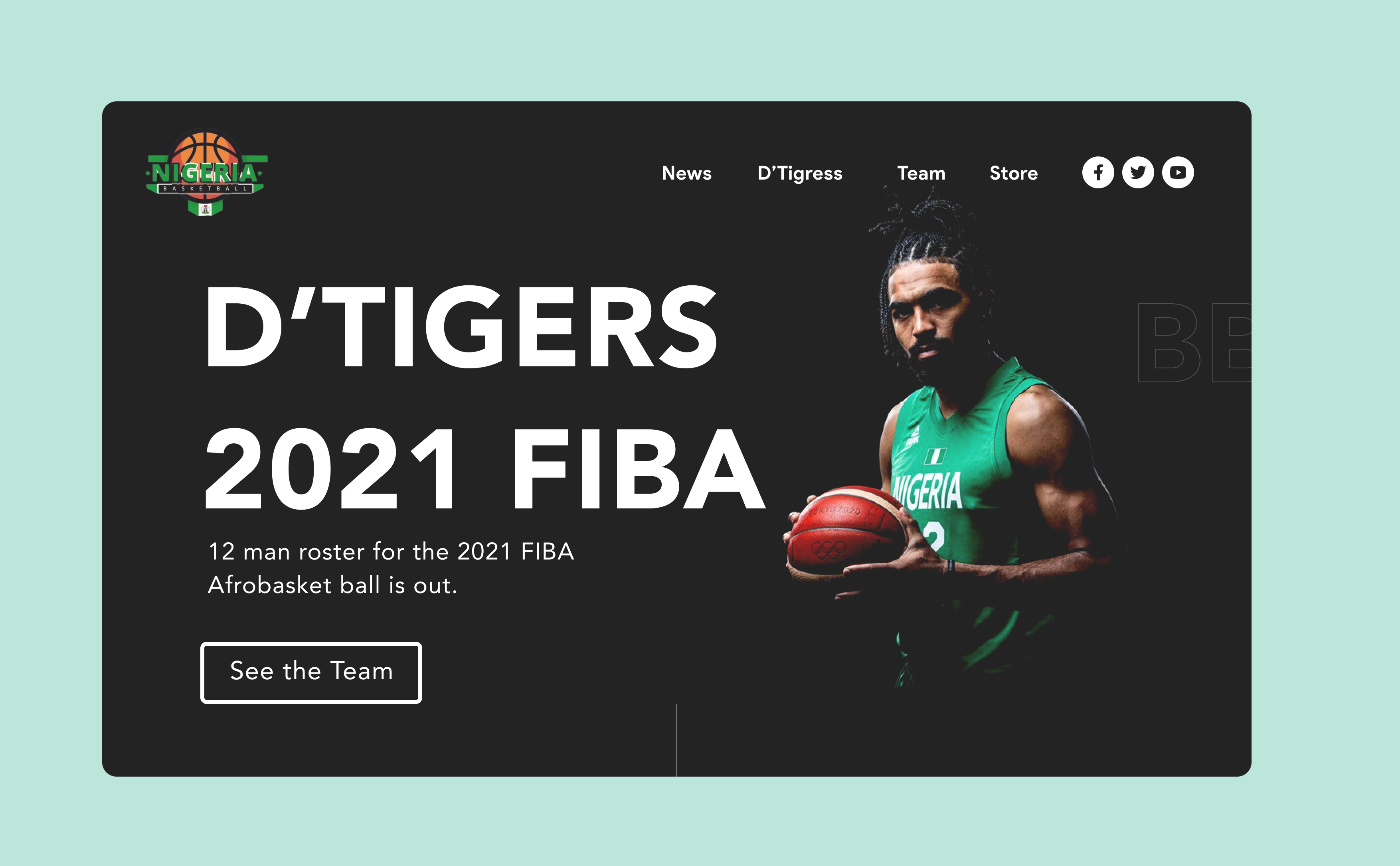Open the News menu item
The image size is (1400, 866).
point(686,173)
